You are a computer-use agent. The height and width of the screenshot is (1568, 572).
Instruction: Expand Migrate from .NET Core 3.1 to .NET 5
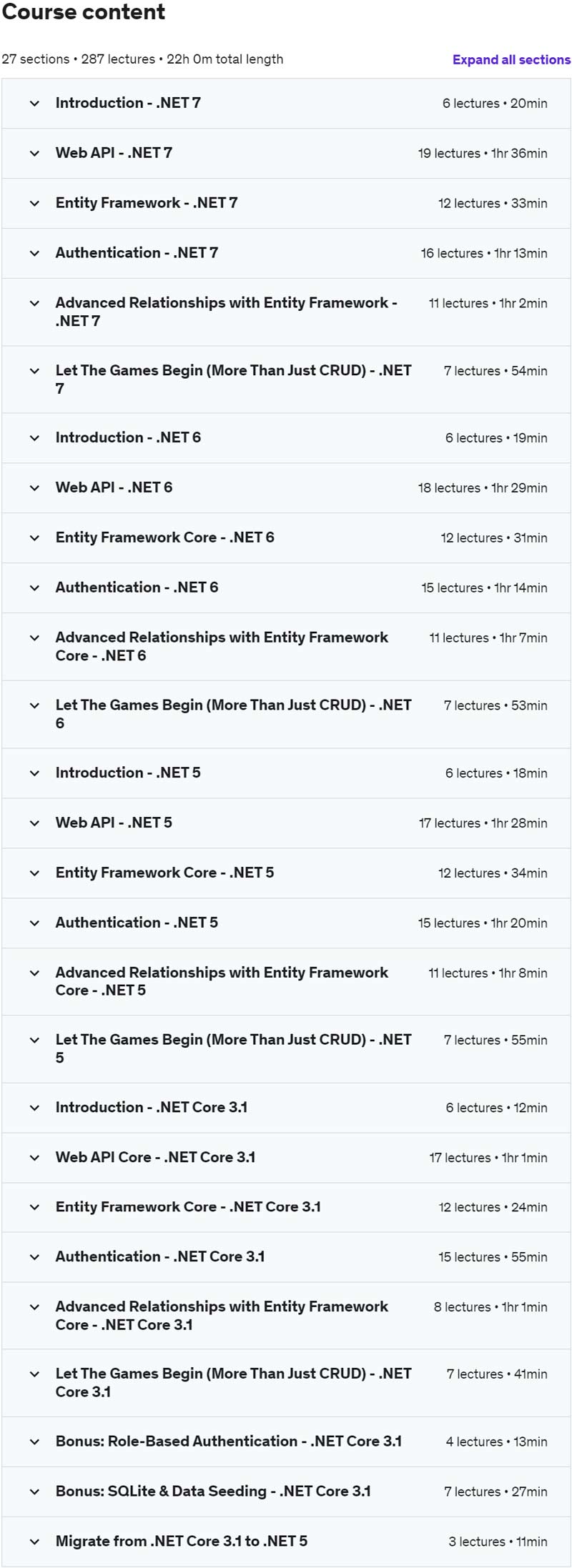(286, 1542)
